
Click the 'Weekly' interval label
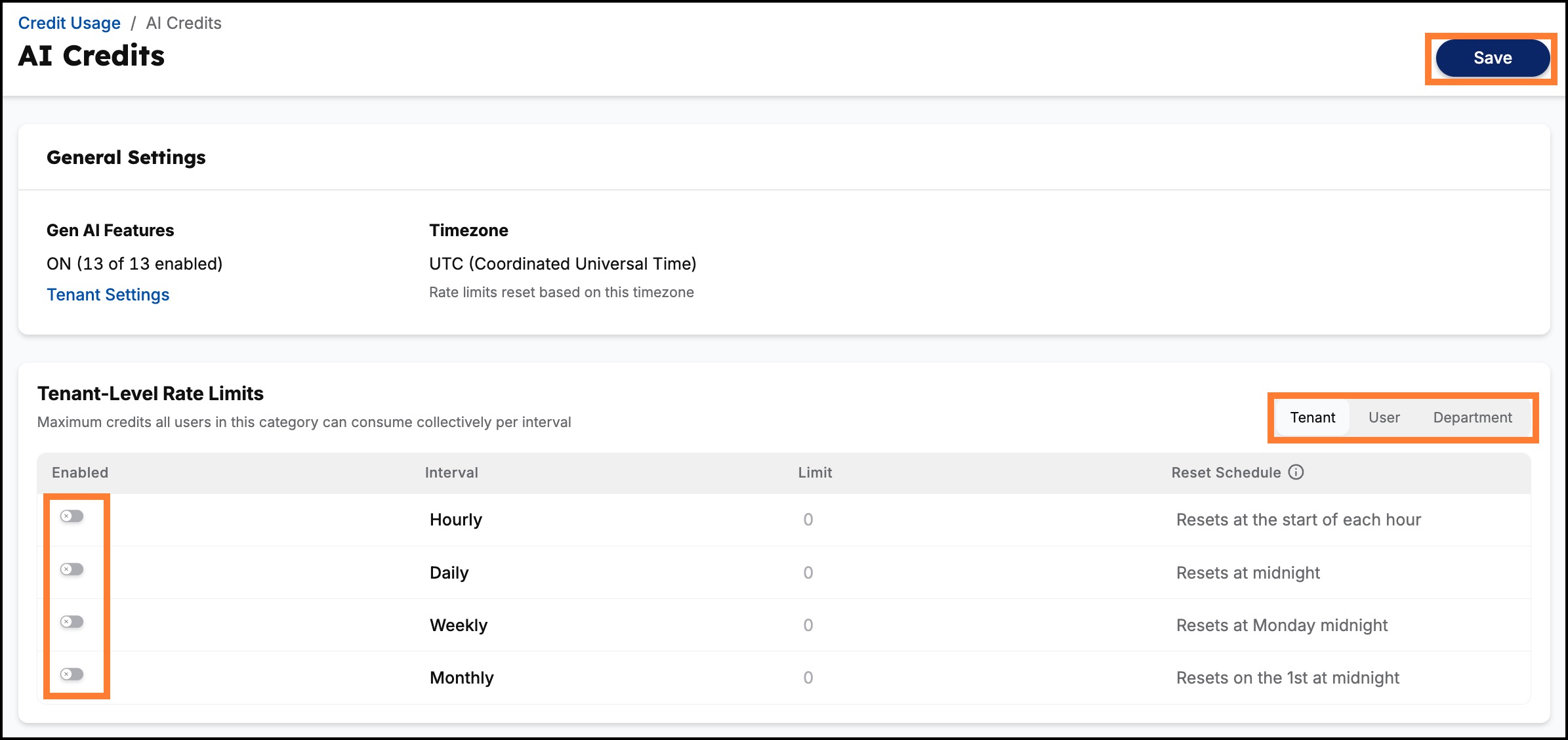(459, 625)
